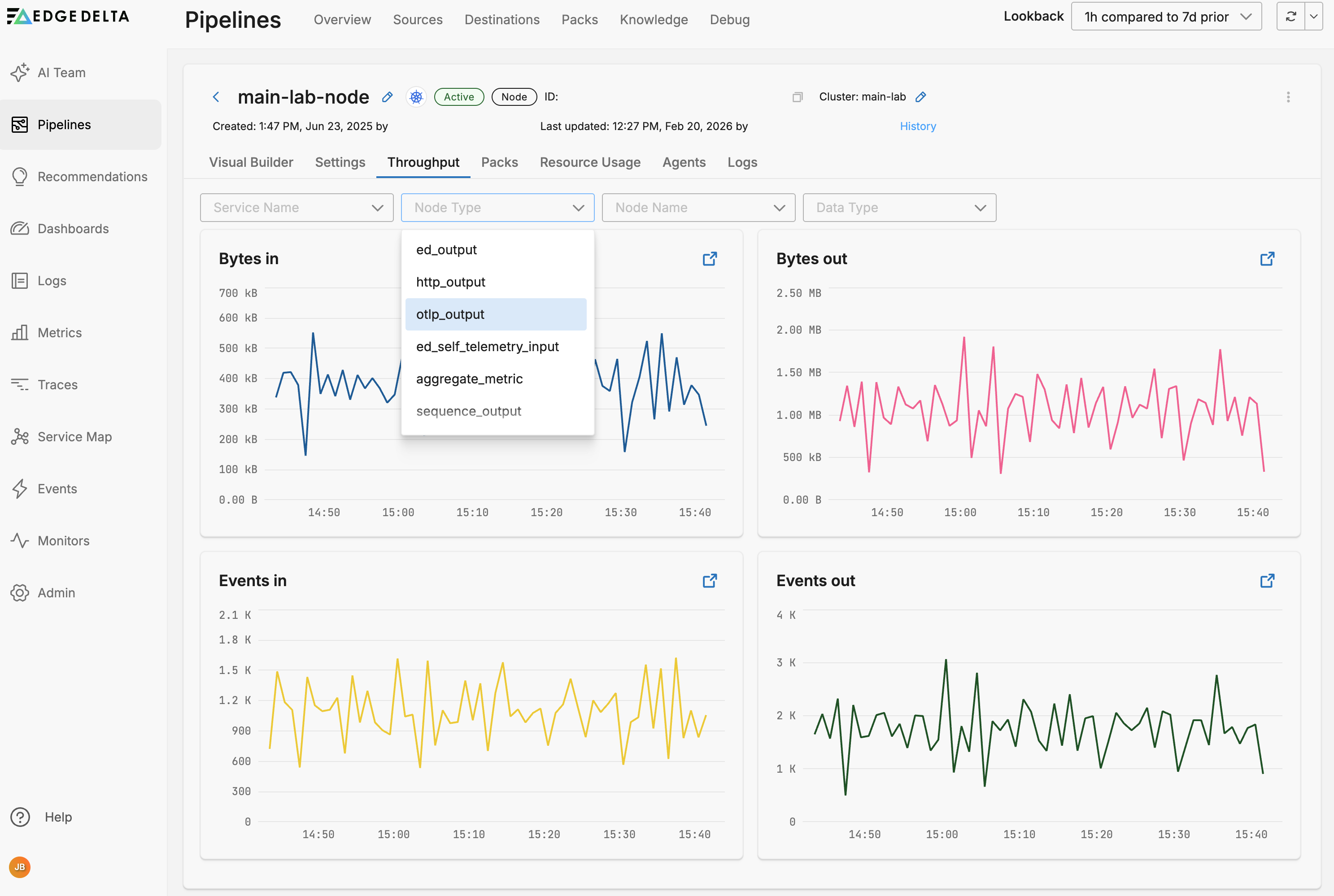Choose aggregate_metric in the dropdown list
This screenshot has width=1334, height=896.
pos(469,379)
